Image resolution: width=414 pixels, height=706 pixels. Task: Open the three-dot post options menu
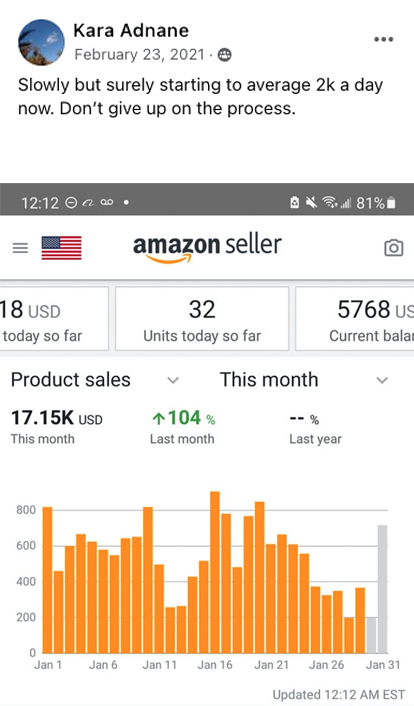tap(383, 39)
